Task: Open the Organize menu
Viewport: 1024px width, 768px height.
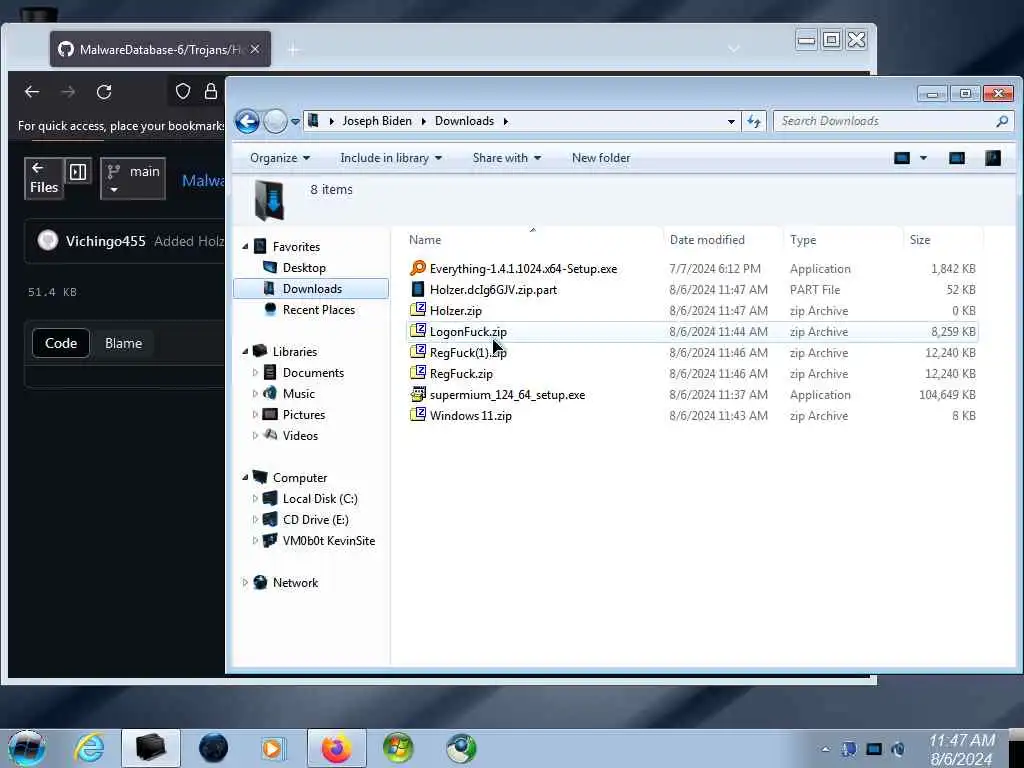Action: (x=280, y=158)
